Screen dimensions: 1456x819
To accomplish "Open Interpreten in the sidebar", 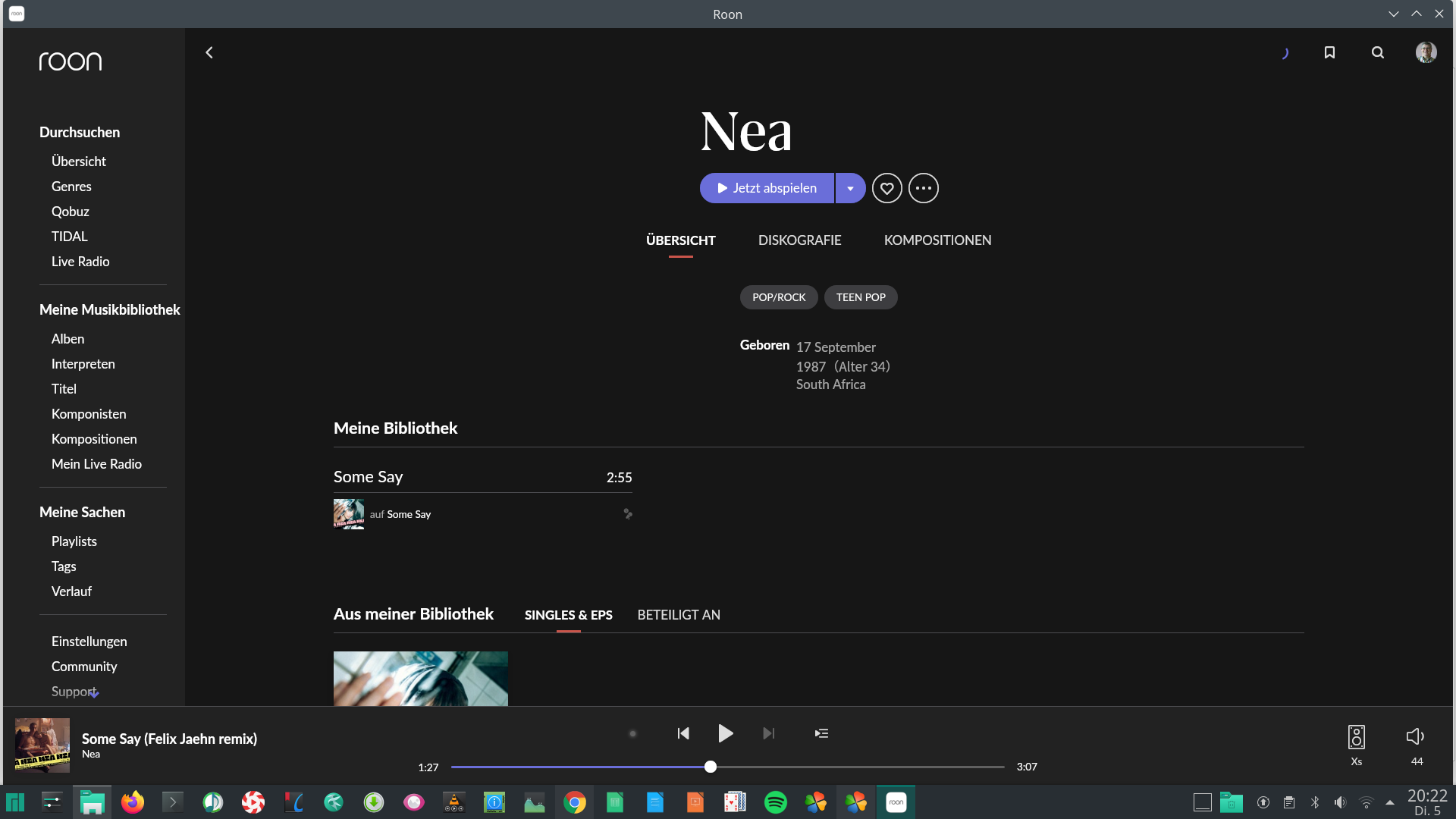I will [83, 364].
